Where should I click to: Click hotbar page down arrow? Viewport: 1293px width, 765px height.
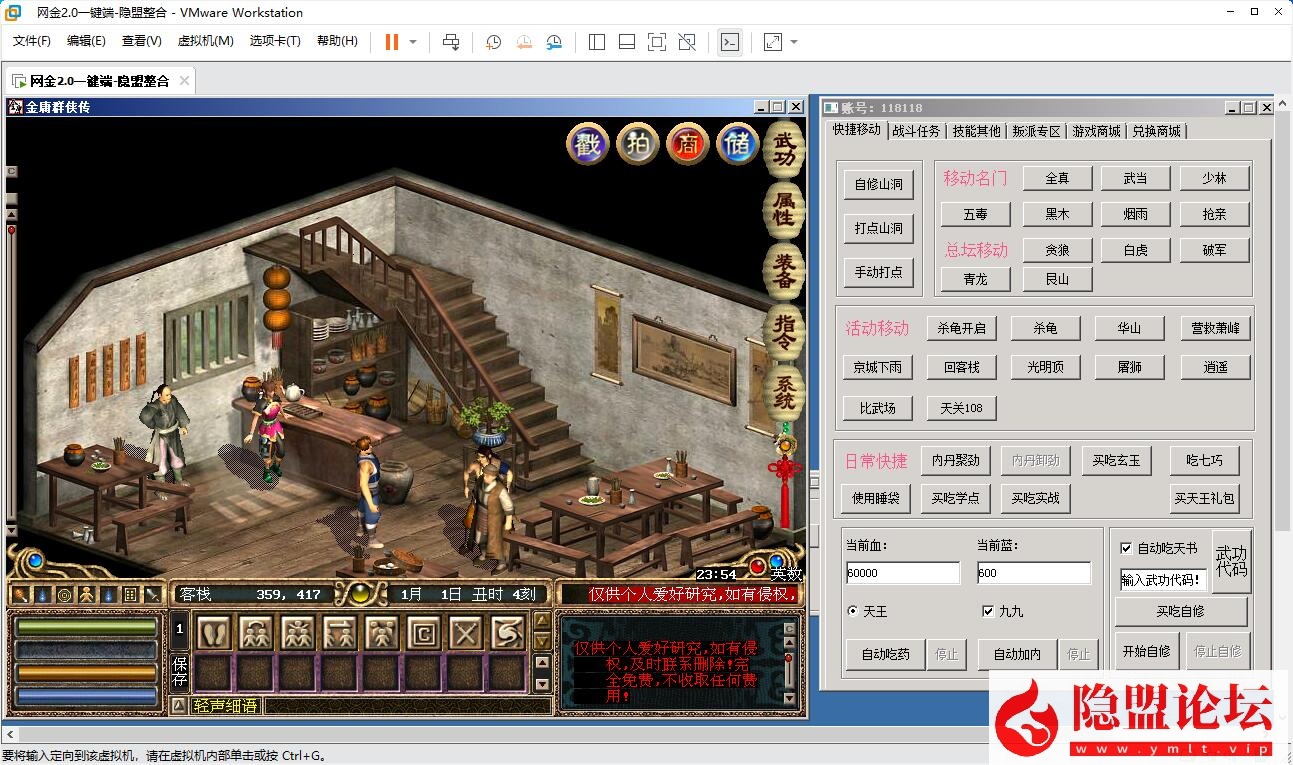pos(541,641)
